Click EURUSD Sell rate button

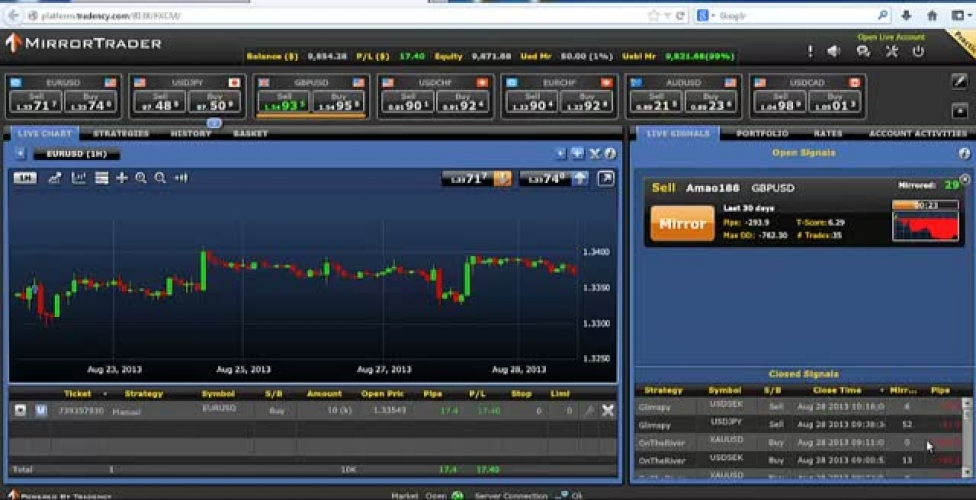point(36,102)
